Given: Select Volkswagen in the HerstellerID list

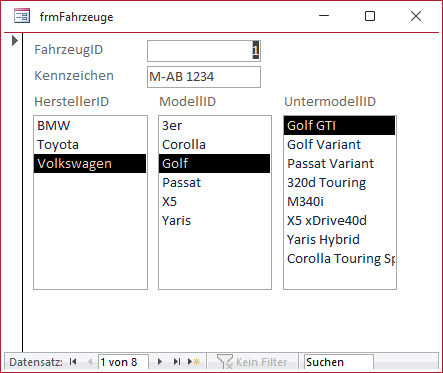Looking at the screenshot, I should tap(90, 164).
